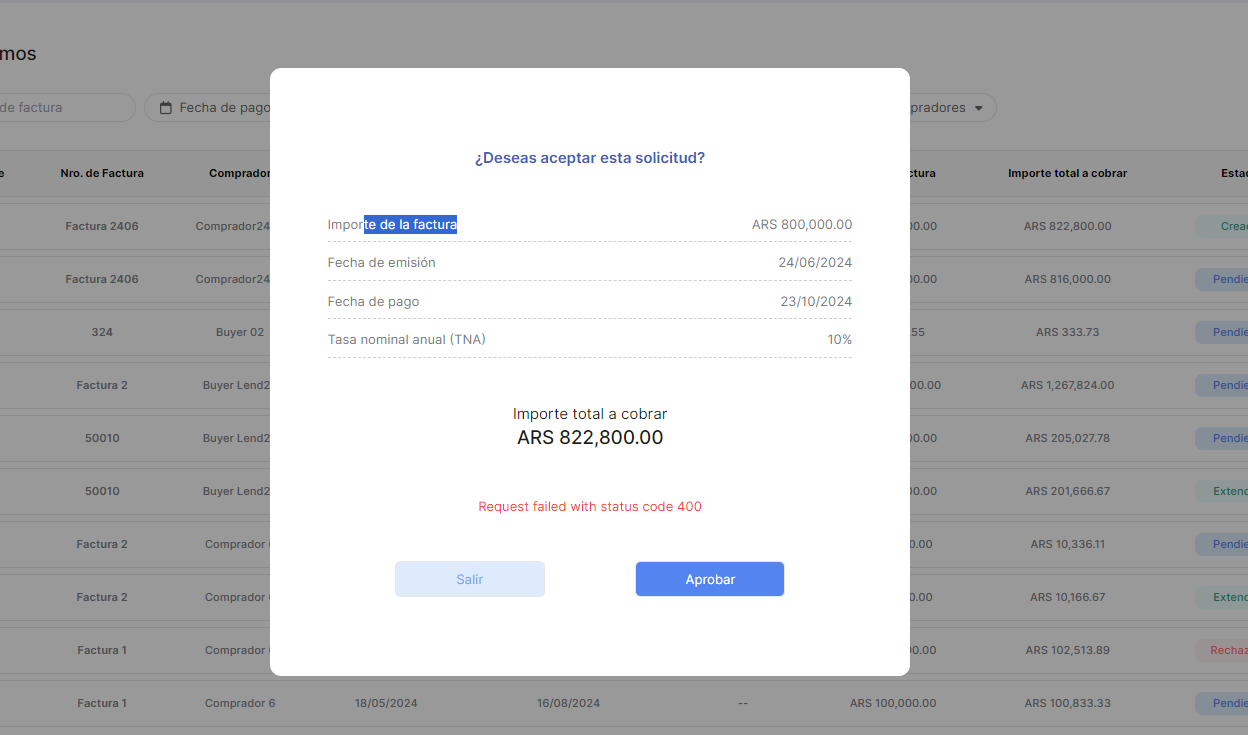The image size is (1248, 735).
Task: Click the Salir button
Action: pyautogui.click(x=470, y=579)
